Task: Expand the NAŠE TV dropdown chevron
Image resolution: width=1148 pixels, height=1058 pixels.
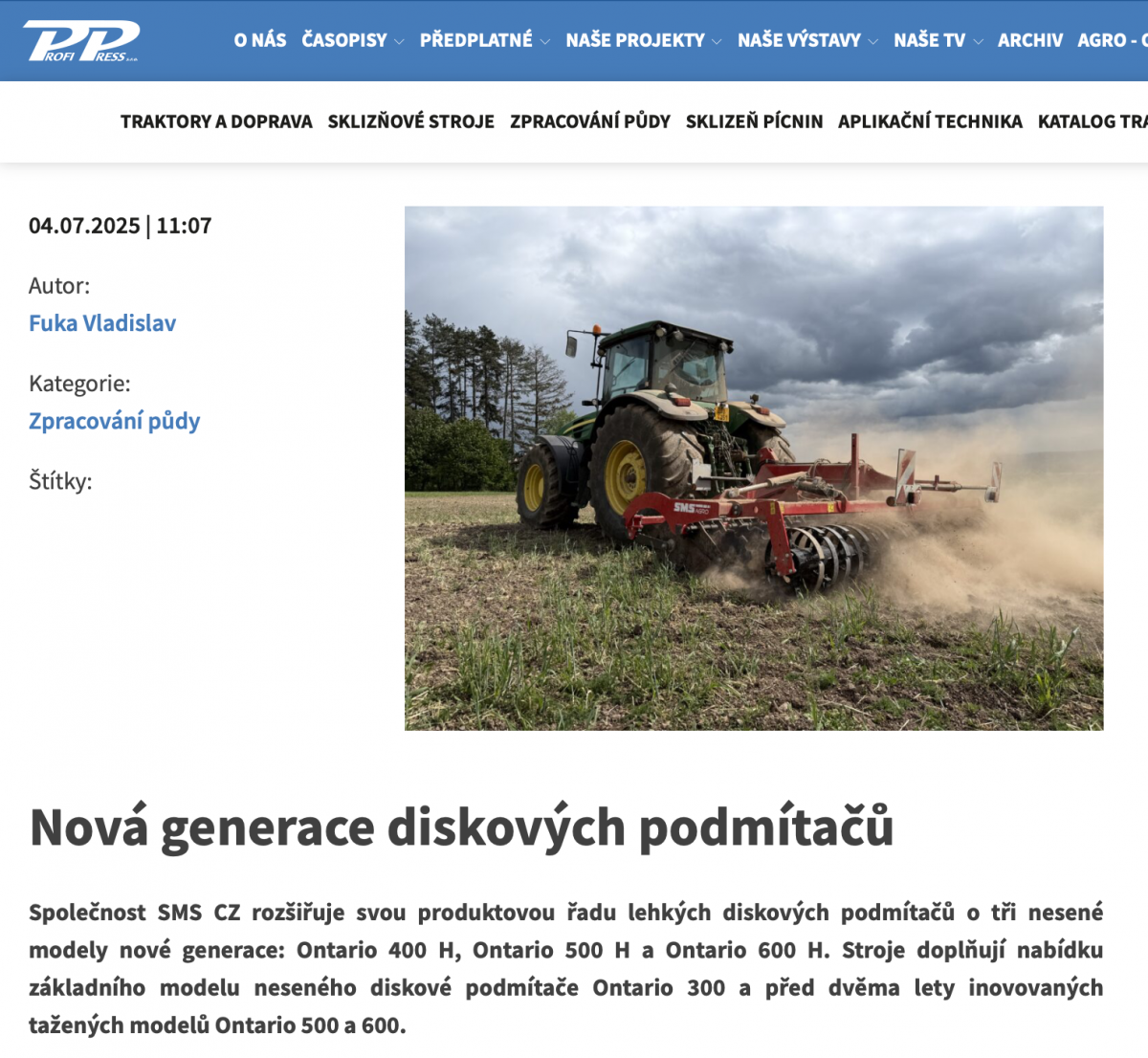Action: click(978, 41)
